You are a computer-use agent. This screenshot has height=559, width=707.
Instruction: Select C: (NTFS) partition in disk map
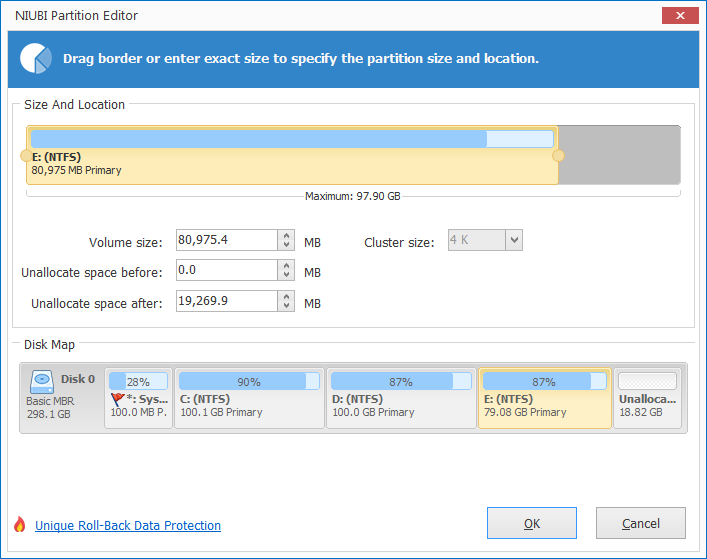click(249, 398)
